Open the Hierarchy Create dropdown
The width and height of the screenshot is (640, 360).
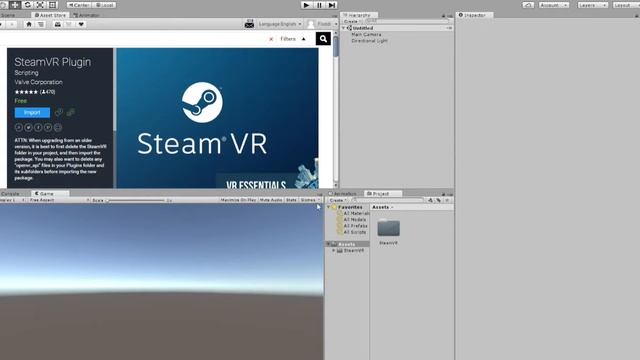351,21
